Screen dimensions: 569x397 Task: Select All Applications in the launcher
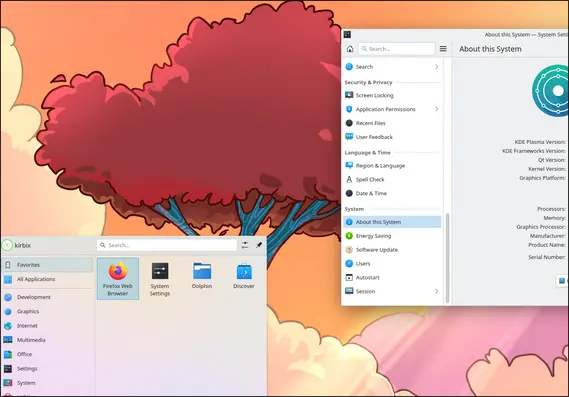(47, 279)
